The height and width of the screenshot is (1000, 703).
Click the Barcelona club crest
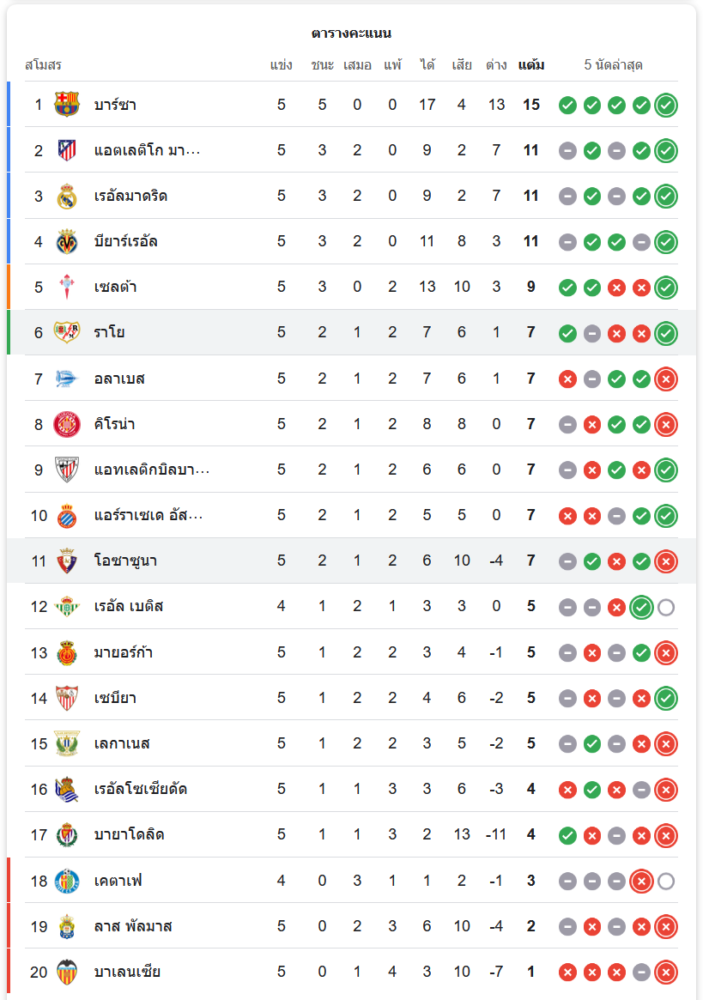pos(67,105)
